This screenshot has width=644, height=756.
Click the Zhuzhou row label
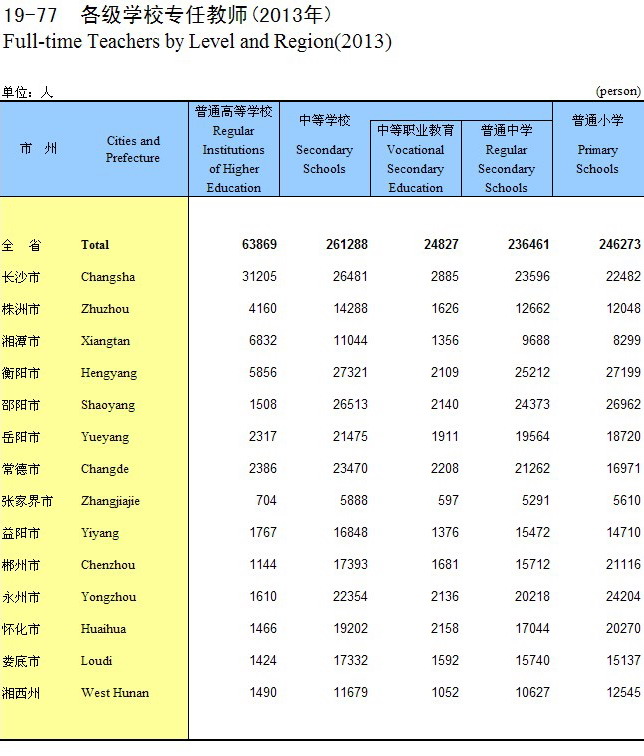click(x=105, y=309)
